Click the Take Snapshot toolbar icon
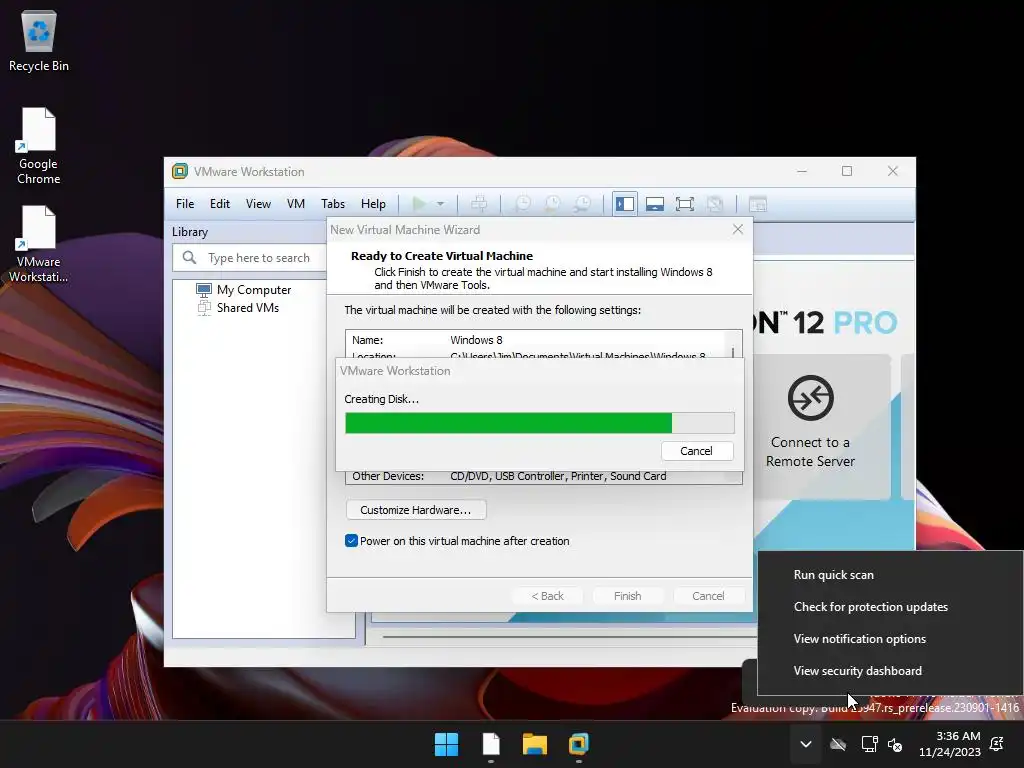The width and height of the screenshot is (1024, 768). [x=523, y=204]
